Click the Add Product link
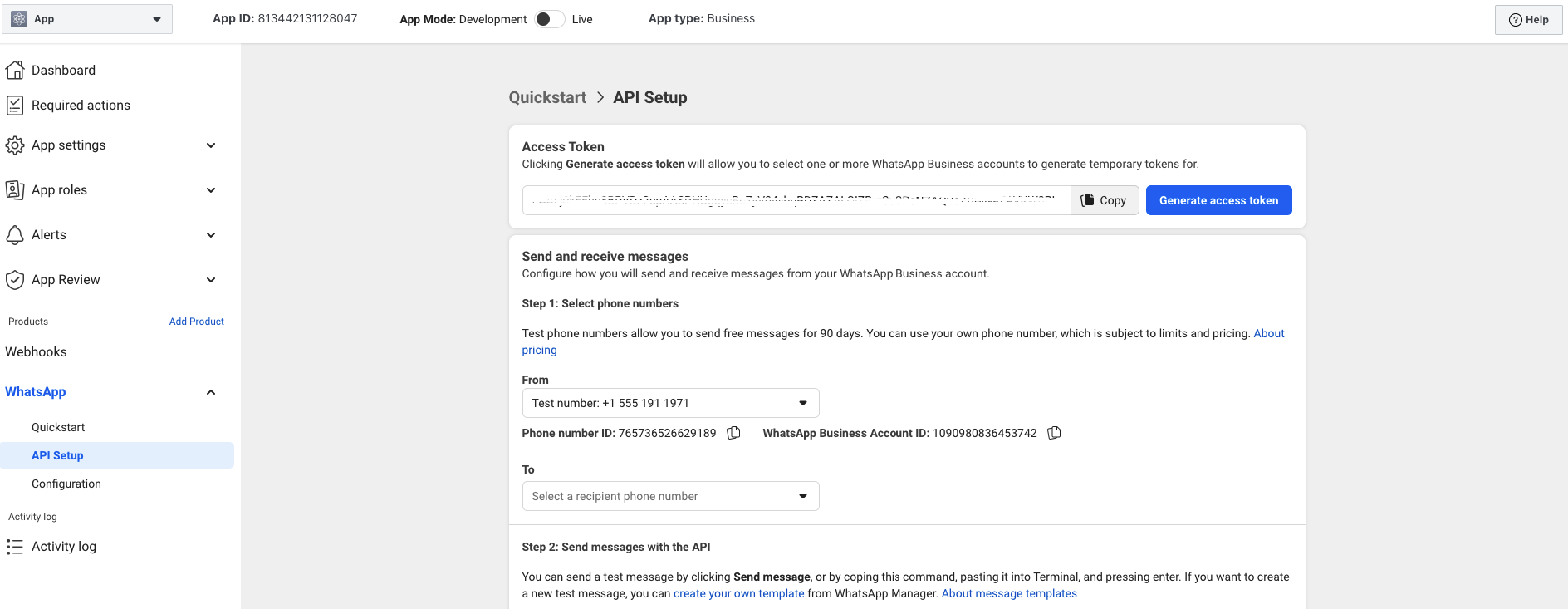Viewport: 1568px width, 609px height. [196, 322]
